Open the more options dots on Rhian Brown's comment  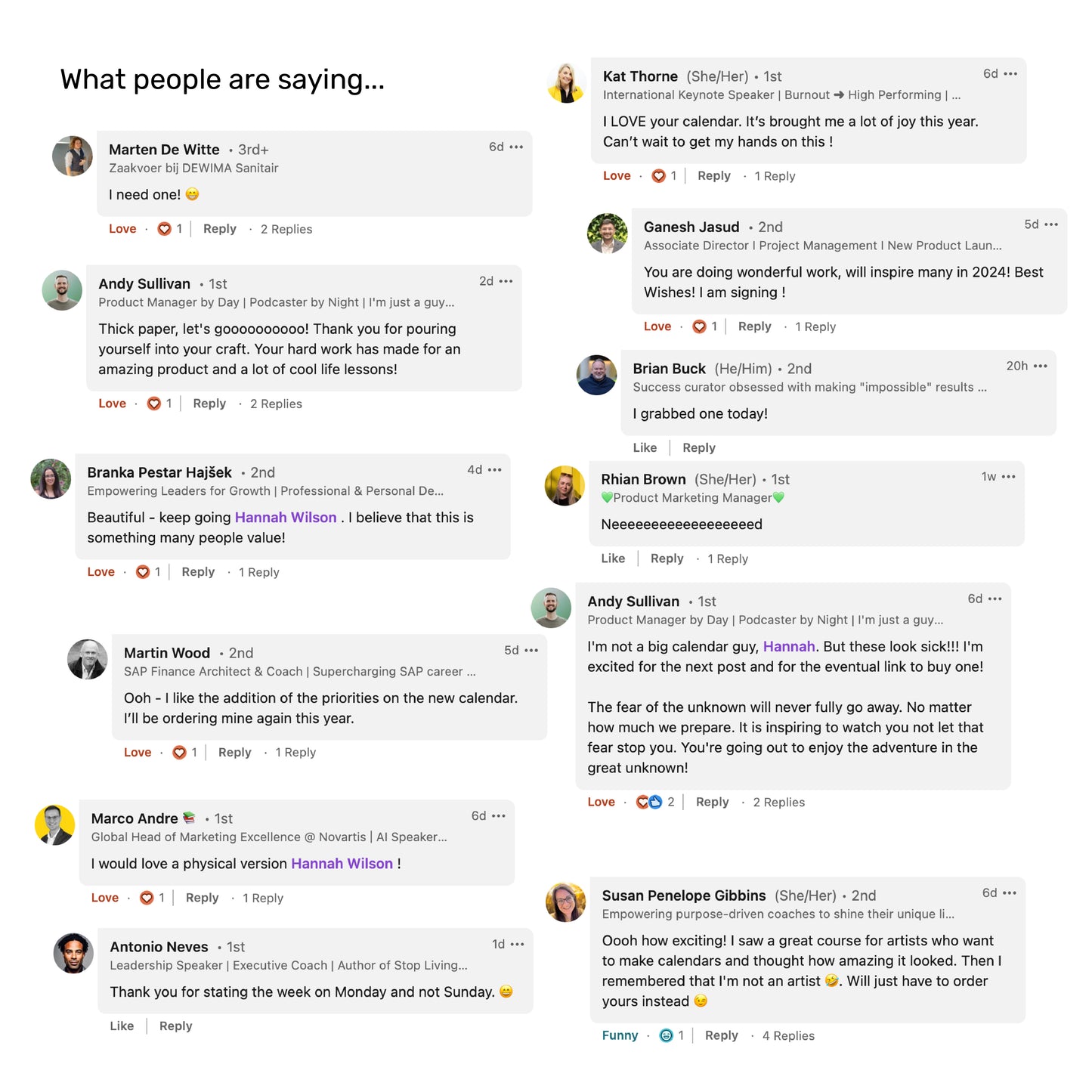click(1008, 477)
